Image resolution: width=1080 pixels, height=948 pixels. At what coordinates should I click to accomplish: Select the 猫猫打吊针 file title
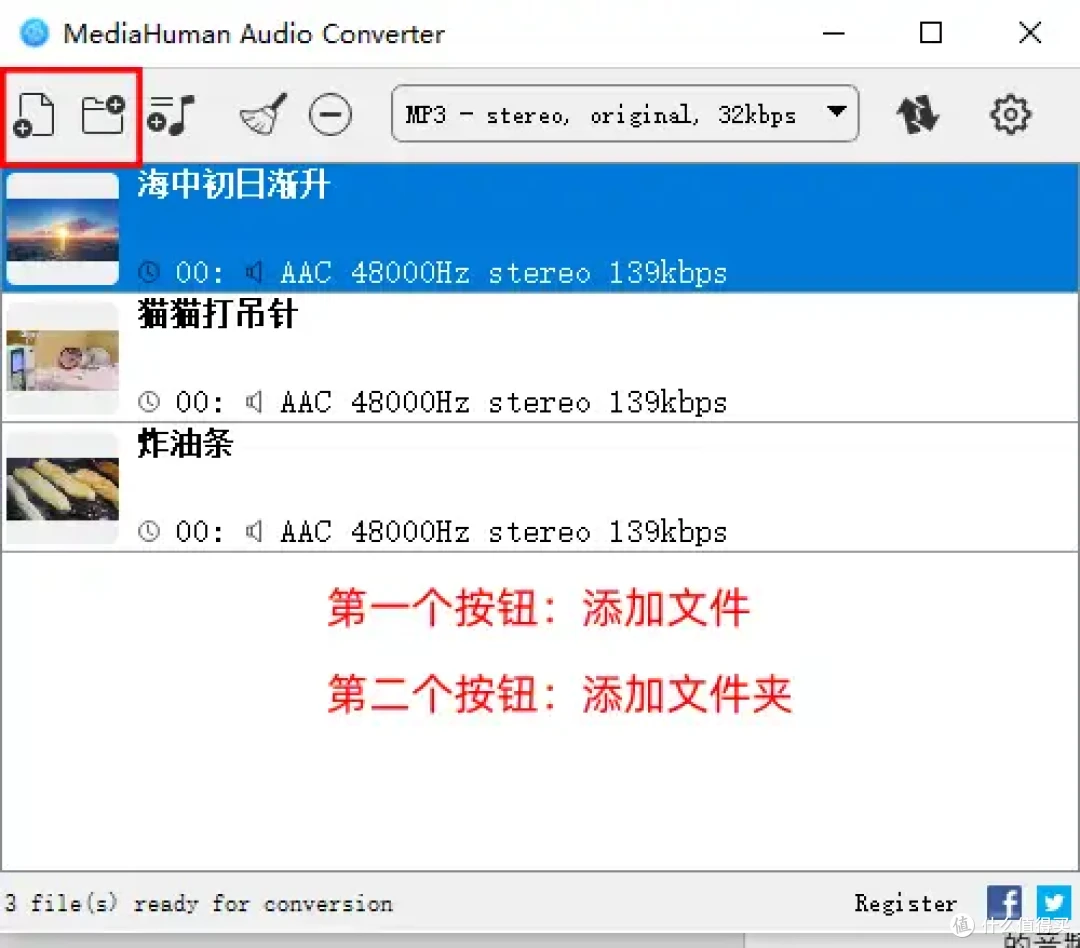pos(218,314)
